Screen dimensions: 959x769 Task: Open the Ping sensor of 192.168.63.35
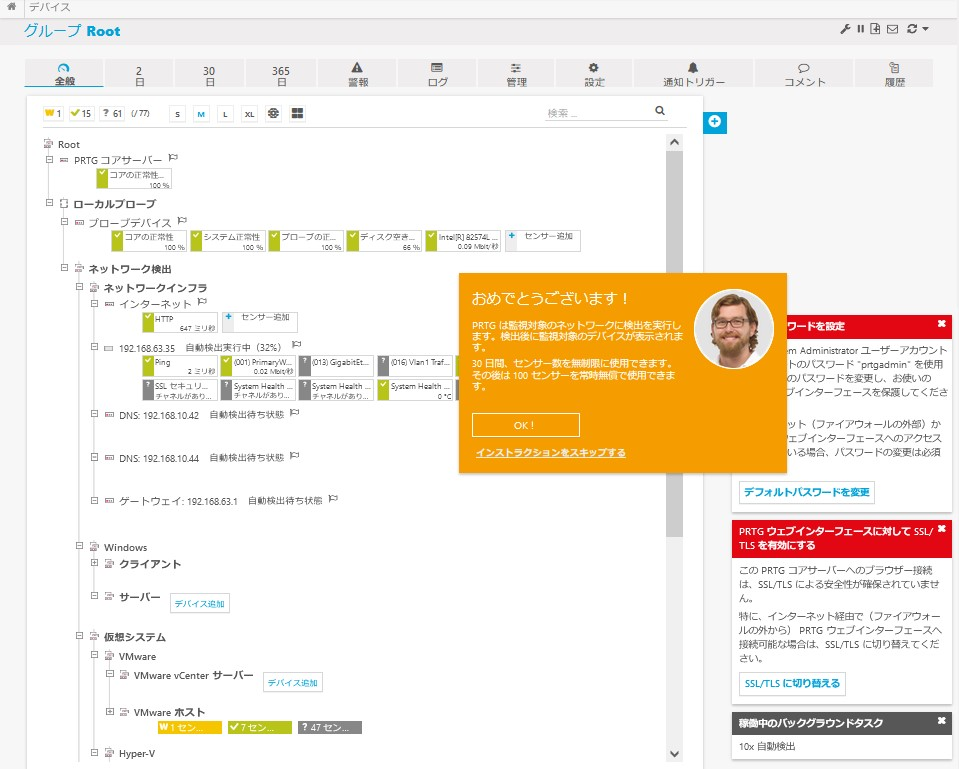(x=180, y=366)
